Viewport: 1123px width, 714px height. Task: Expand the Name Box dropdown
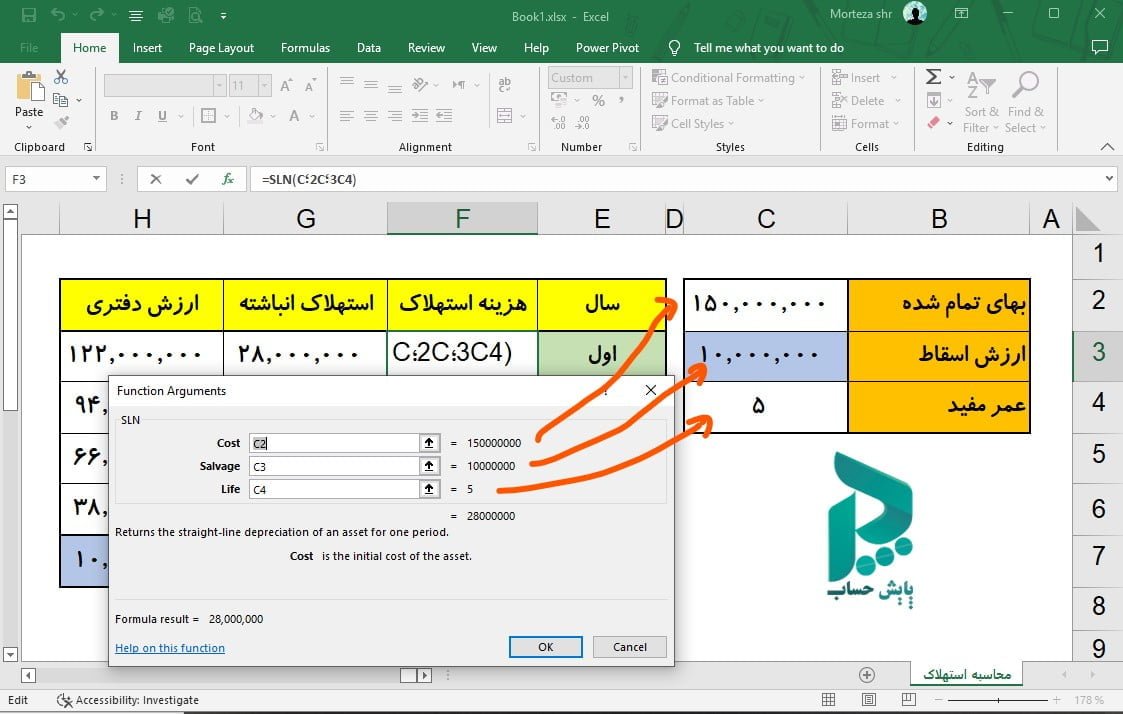[97, 180]
